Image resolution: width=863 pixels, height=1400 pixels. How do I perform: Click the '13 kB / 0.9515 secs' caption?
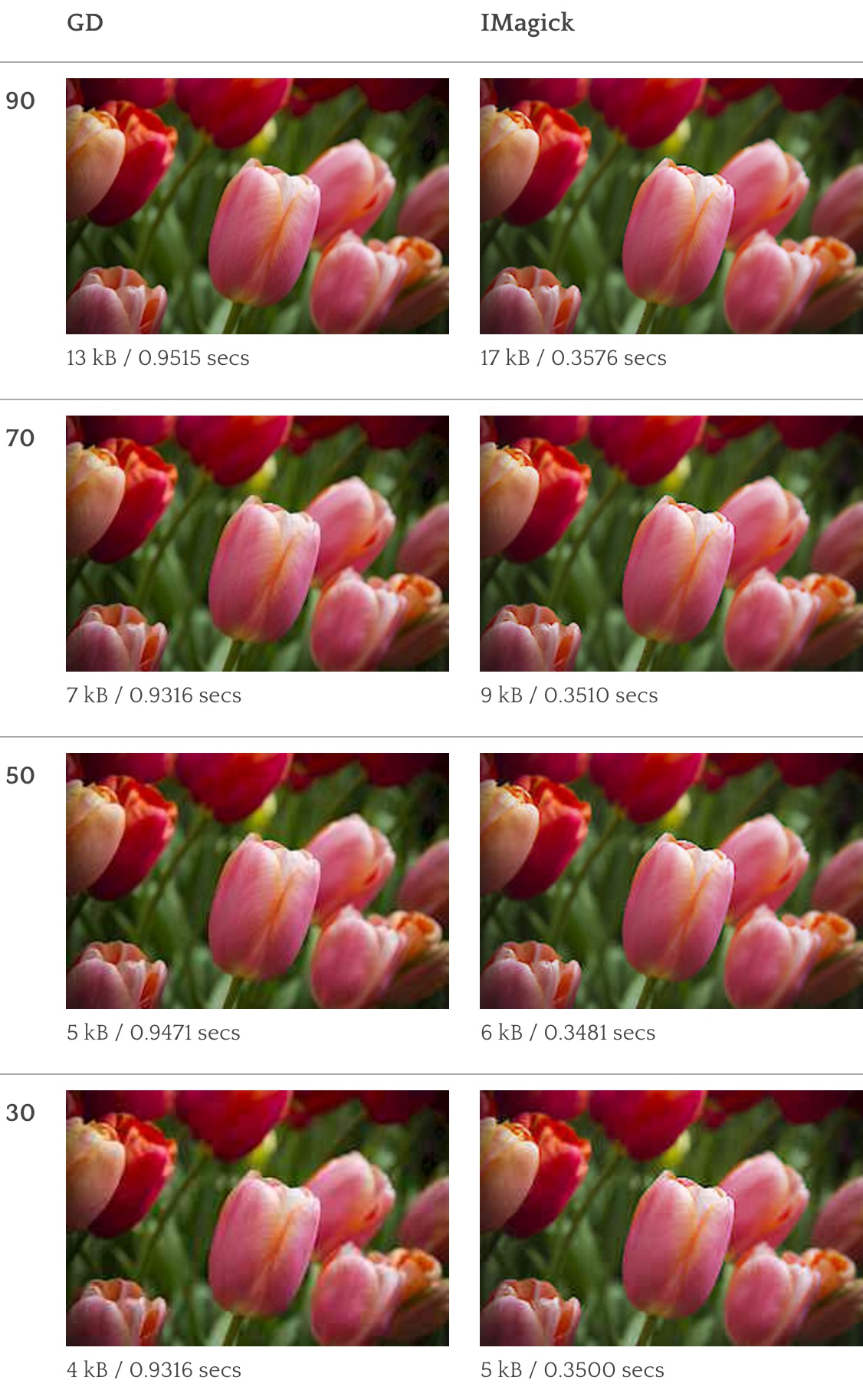point(158,358)
